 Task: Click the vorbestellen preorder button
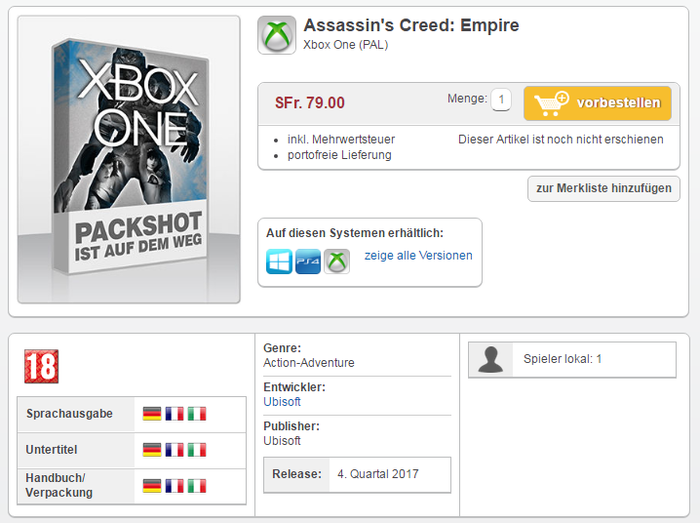pos(597,104)
